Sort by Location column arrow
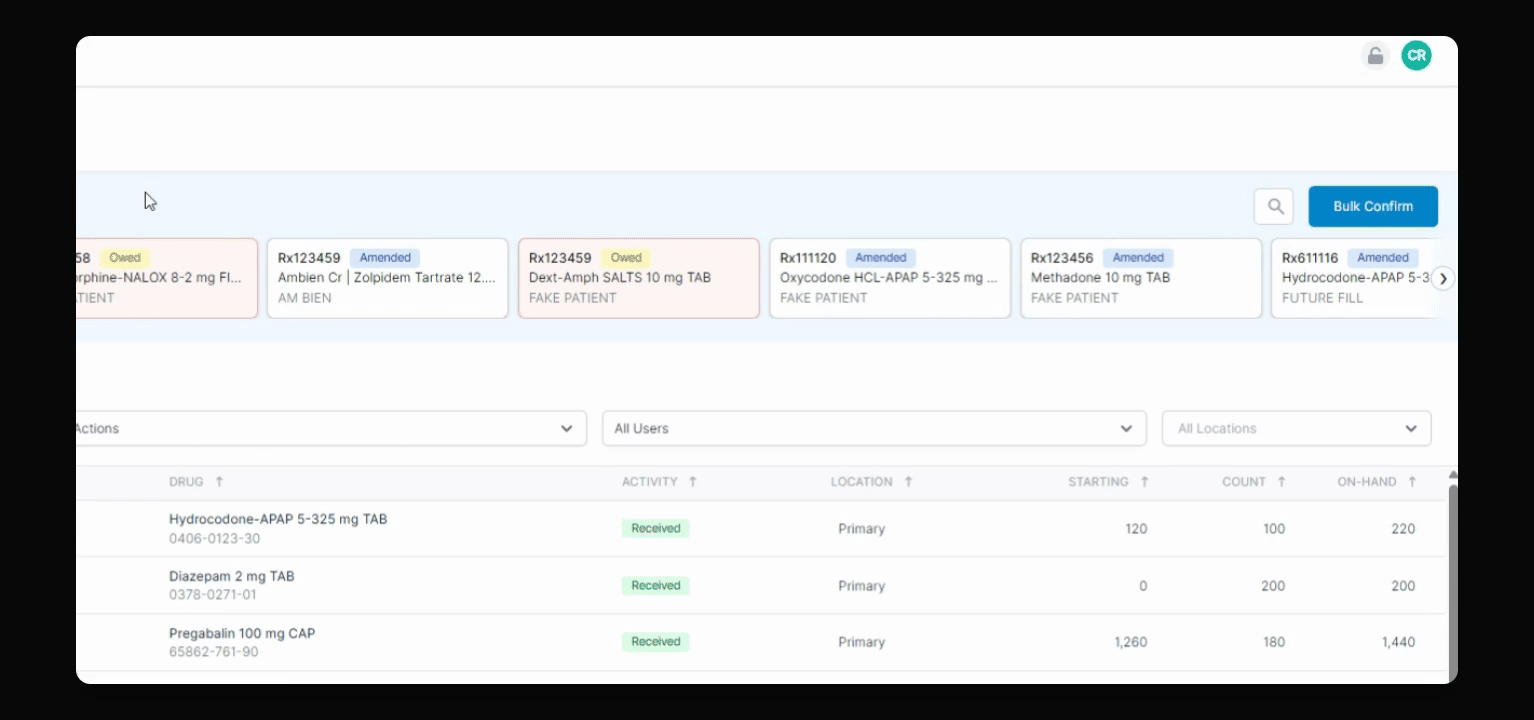Screen dimensions: 1534x720 click(x=908, y=482)
